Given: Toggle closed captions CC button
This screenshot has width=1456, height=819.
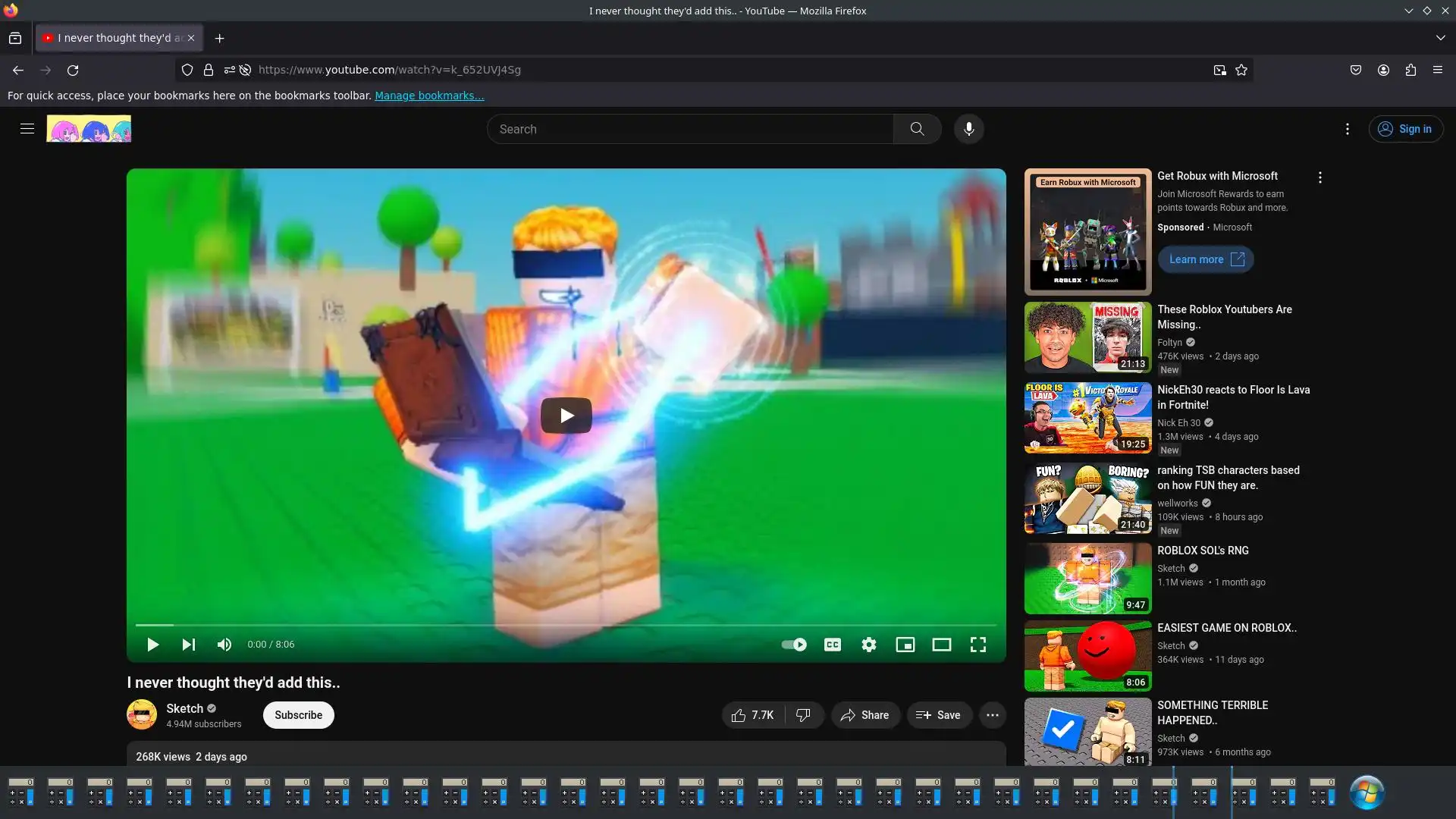Looking at the screenshot, I should 833,645.
